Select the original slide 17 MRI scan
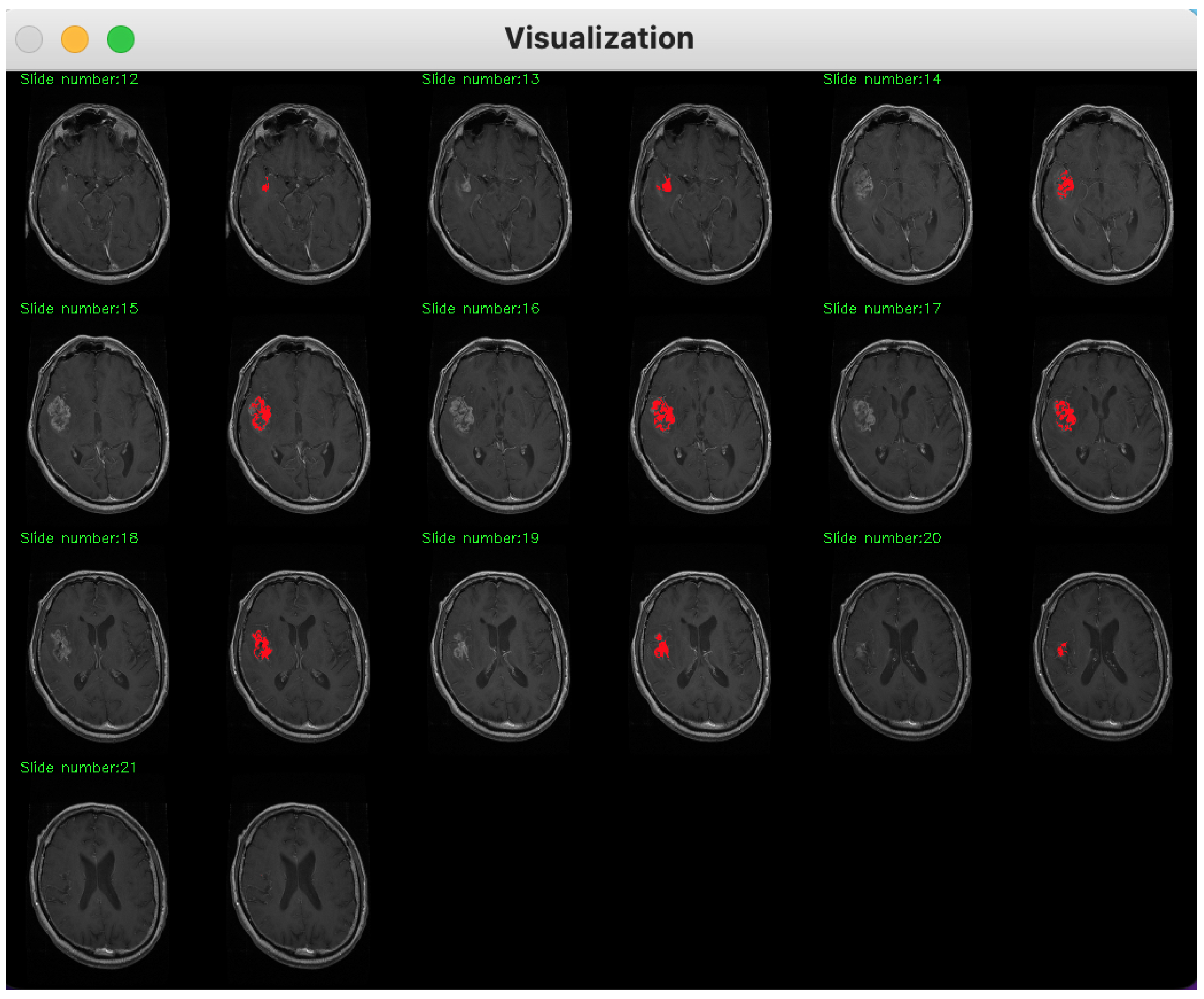The width and height of the screenshot is (1204, 999). point(901,424)
